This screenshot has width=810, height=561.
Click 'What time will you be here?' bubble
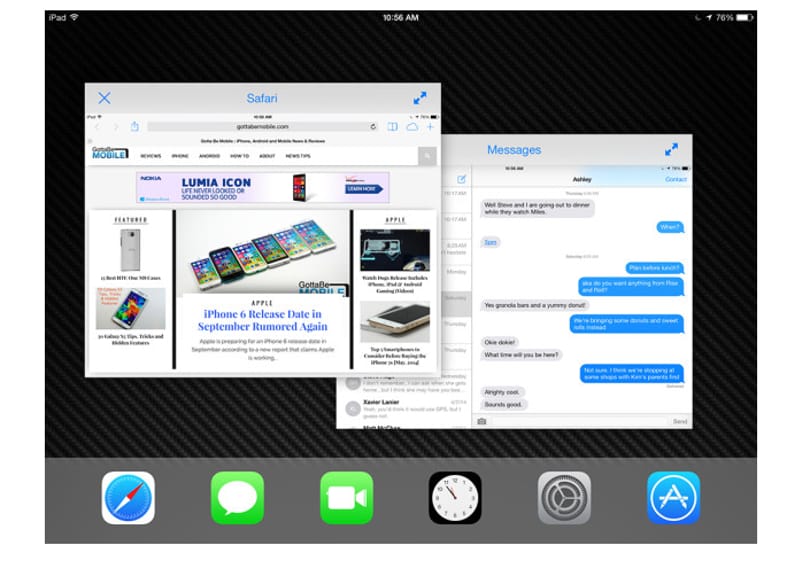click(521, 355)
